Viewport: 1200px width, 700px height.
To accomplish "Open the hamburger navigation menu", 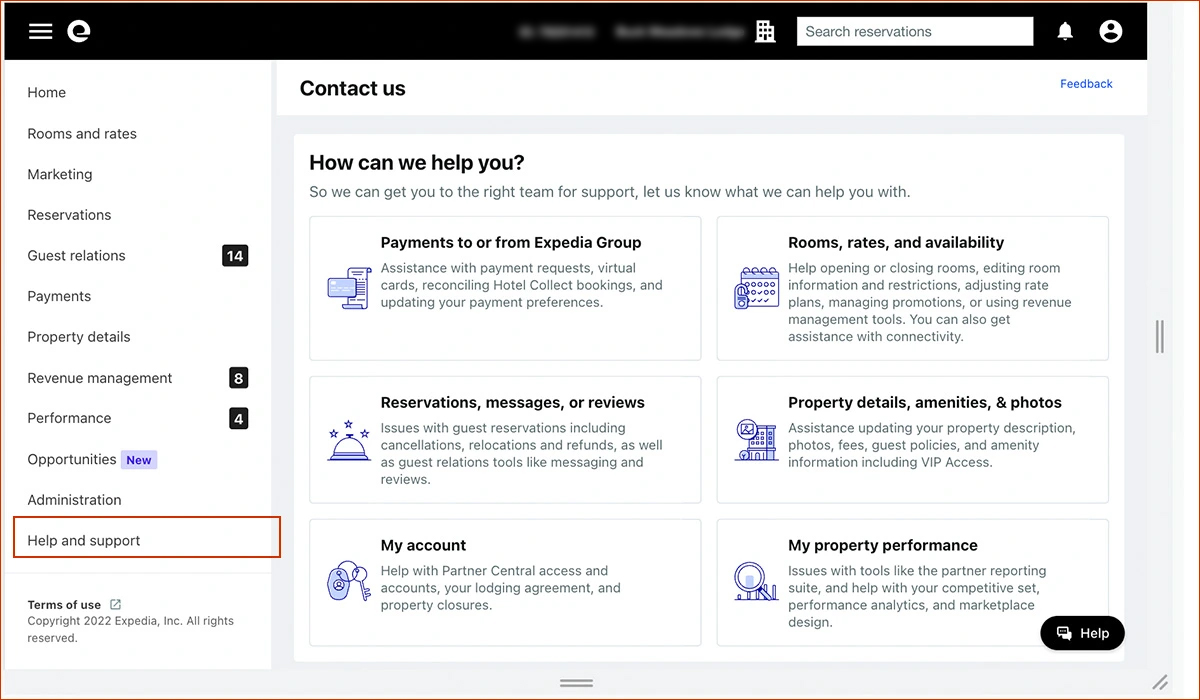I will (40, 32).
